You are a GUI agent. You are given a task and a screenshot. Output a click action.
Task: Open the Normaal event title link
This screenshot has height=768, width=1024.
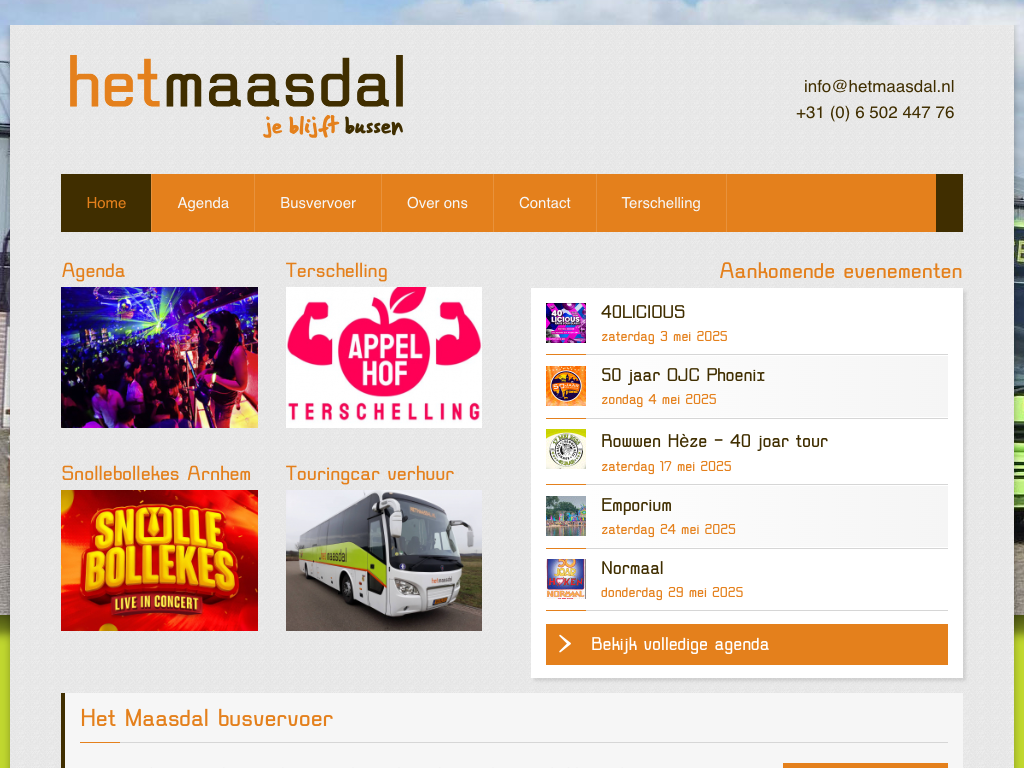(632, 568)
